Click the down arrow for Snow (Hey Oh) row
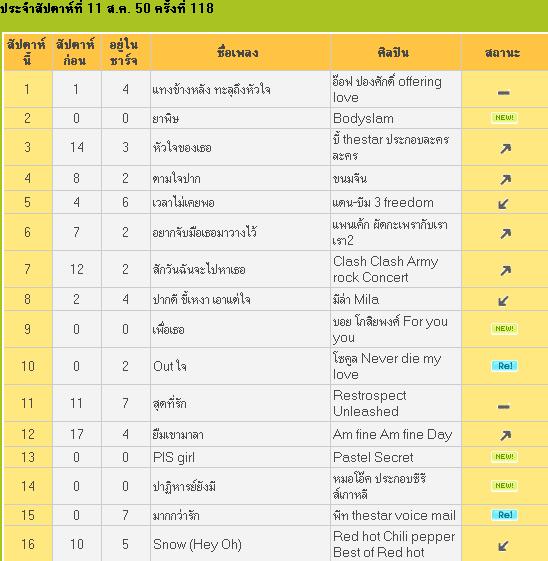 click(503, 546)
